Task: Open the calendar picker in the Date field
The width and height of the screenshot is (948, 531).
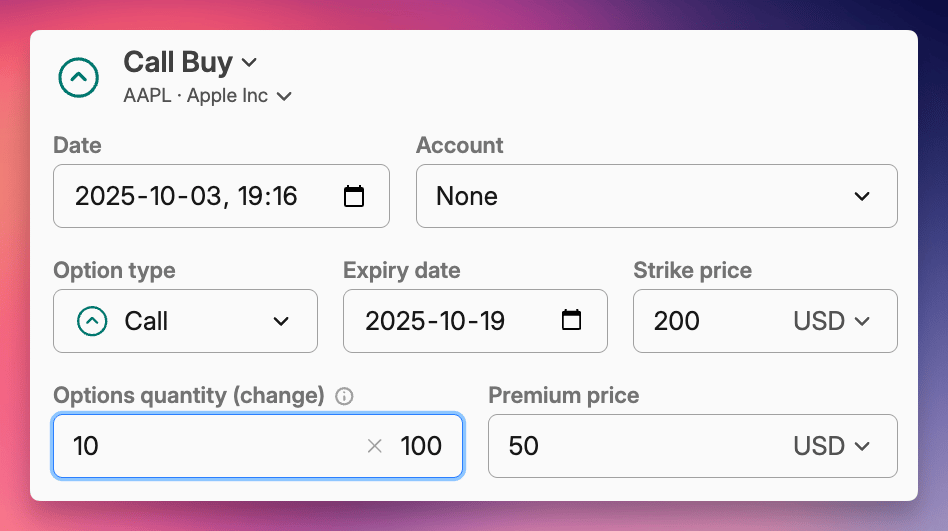Action: [353, 196]
